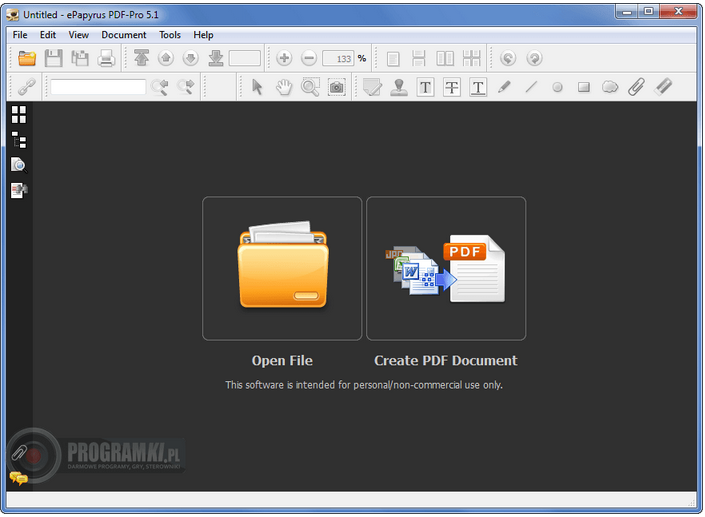705x517 pixels.
Task: Choose the Cloud shape tool
Action: 610,86
